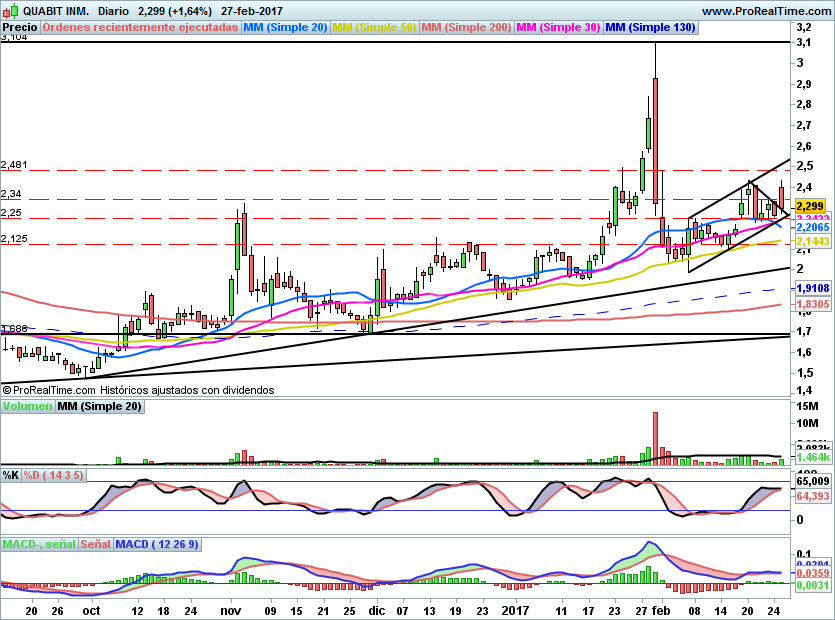Viewport: 835px width, 620px height.
Task: Click the %K stochastic label
Action: tap(11, 475)
